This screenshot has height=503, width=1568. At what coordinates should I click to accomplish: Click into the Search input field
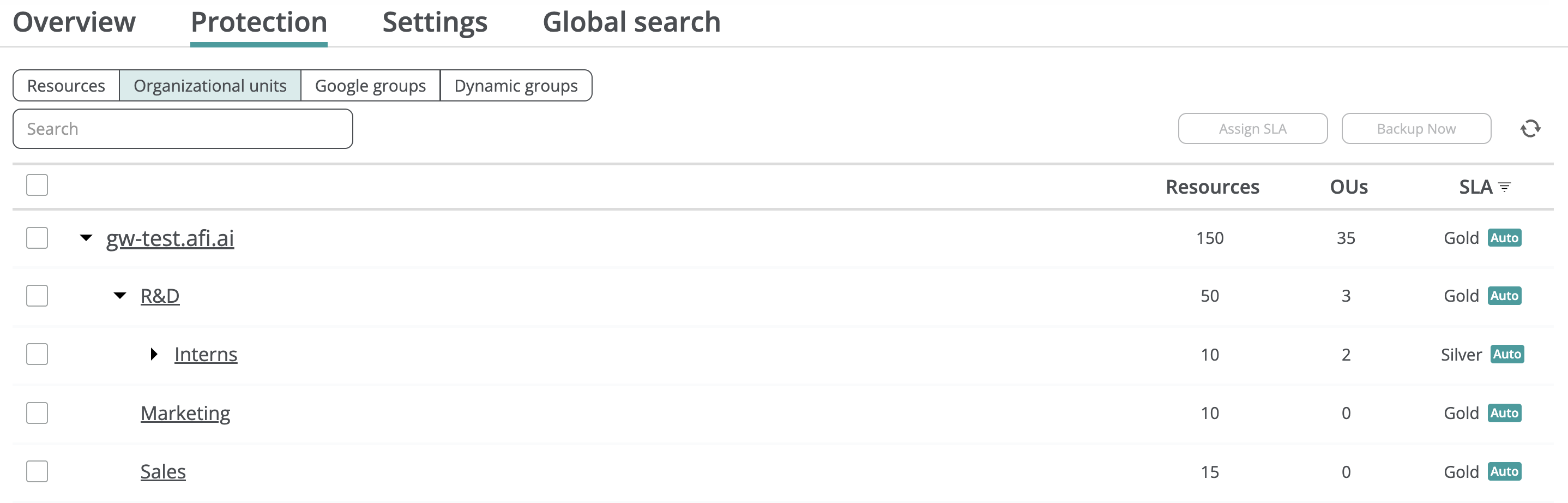[x=183, y=129]
